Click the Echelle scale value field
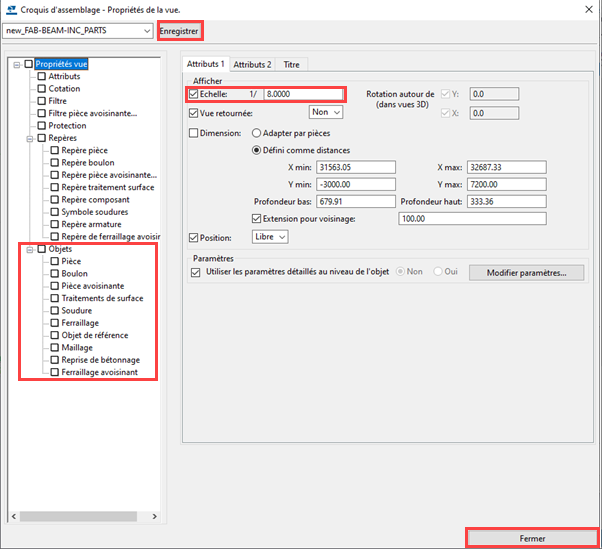 click(303, 94)
